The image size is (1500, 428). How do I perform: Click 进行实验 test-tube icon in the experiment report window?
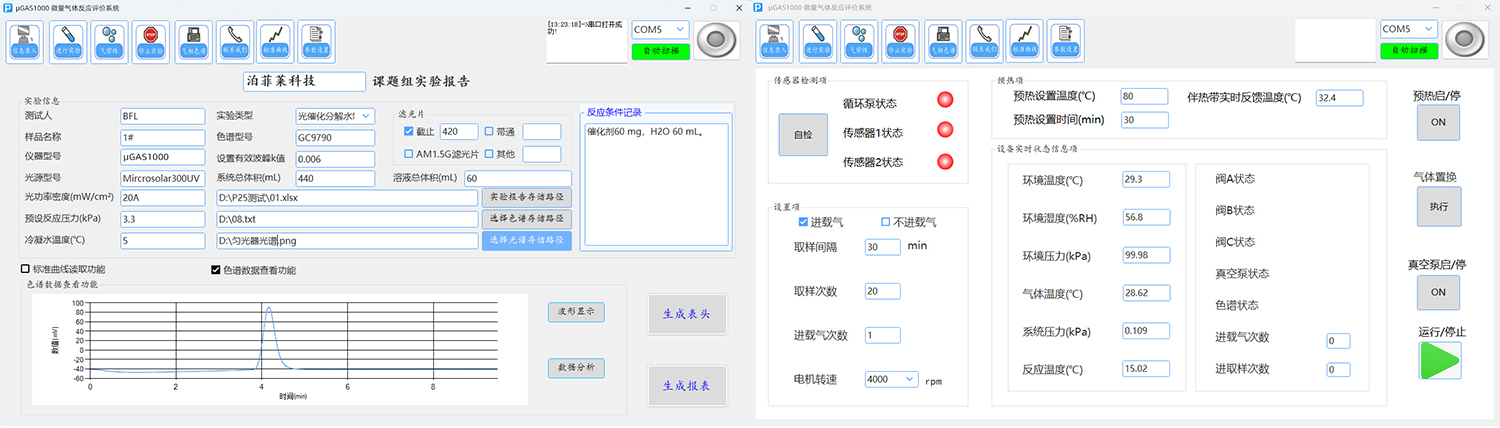tap(68, 42)
